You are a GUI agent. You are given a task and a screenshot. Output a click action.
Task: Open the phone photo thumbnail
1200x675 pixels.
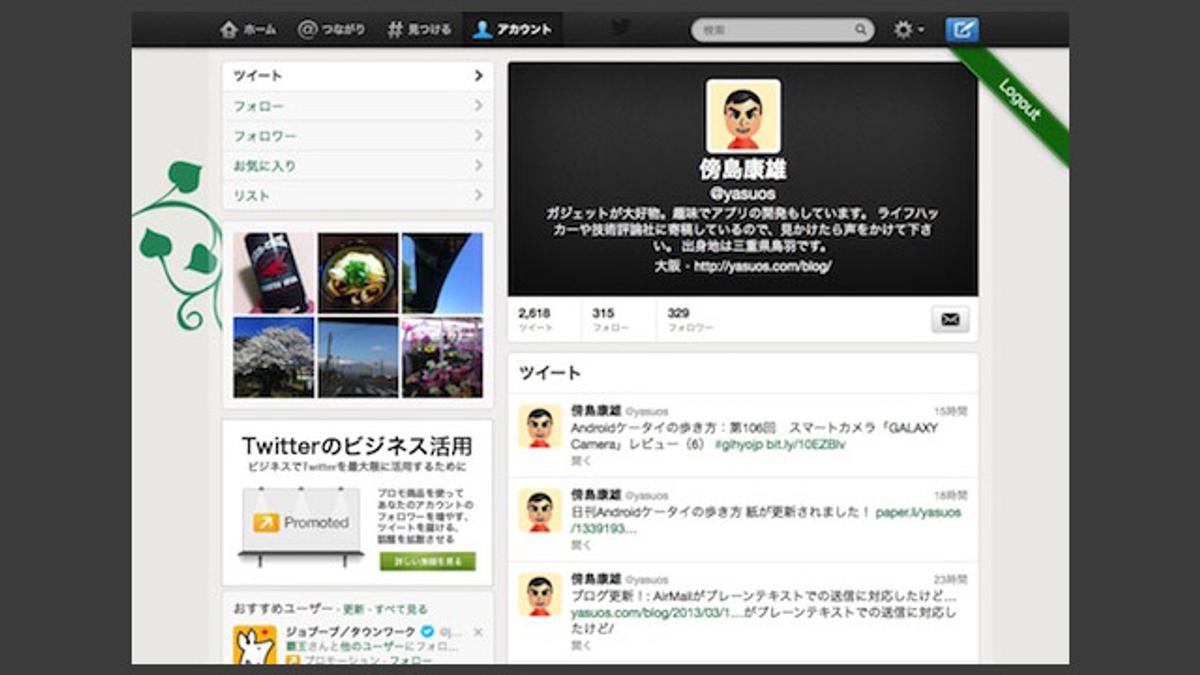click(273, 273)
